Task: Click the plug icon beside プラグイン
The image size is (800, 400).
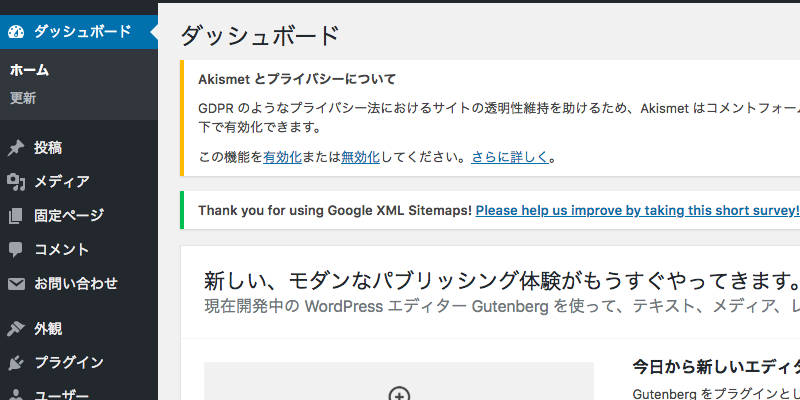Action: tap(16, 363)
